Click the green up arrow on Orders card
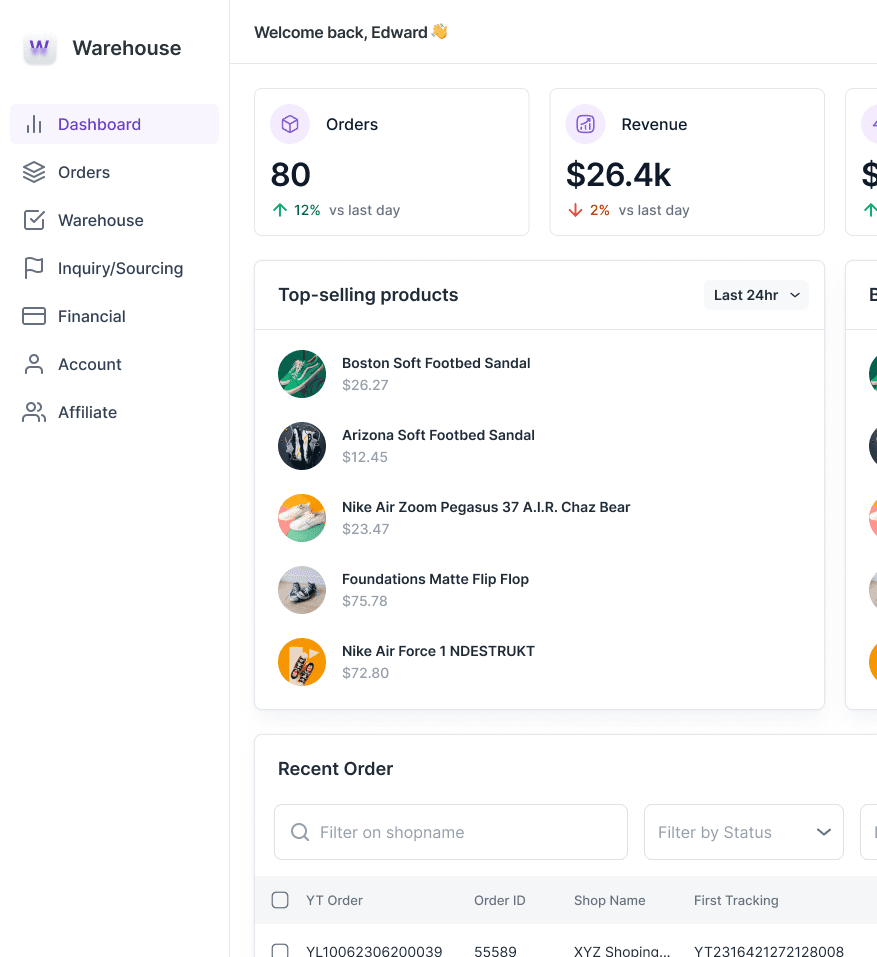The height and width of the screenshot is (957, 877). pos(280,210)
